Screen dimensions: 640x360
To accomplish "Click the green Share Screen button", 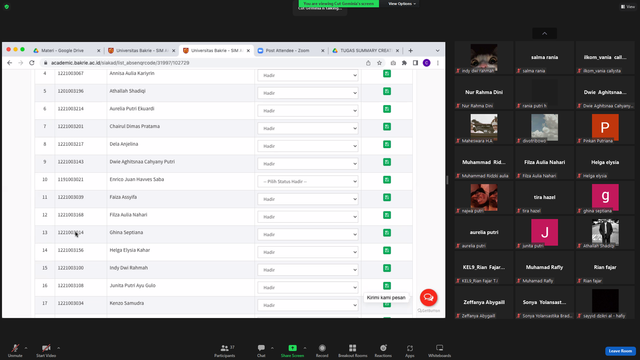I will coord(292,350).
